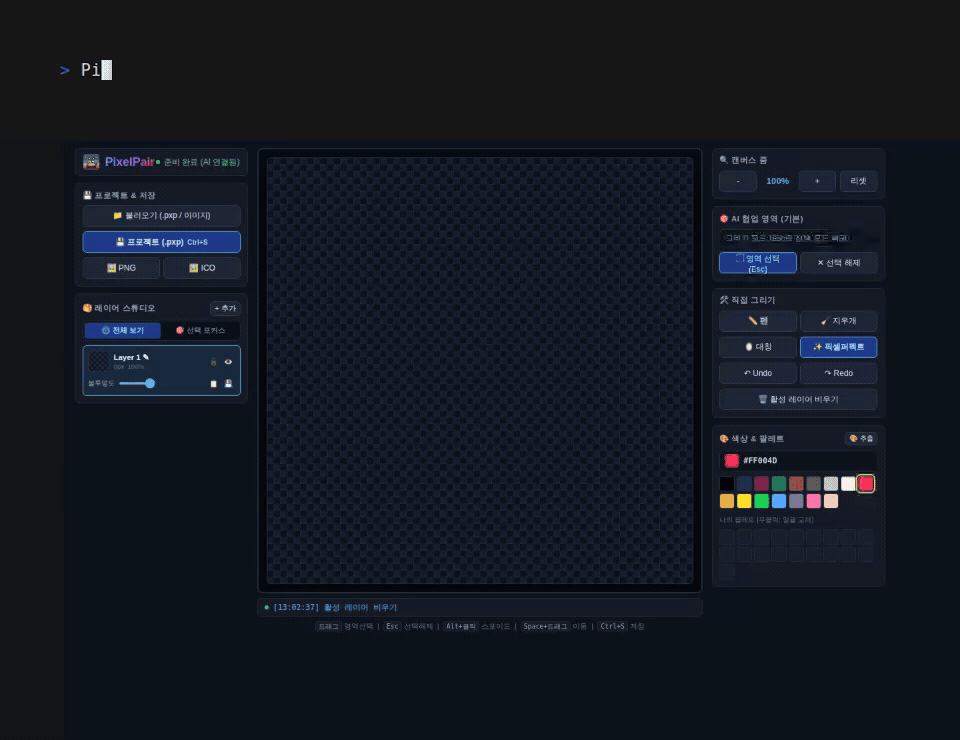This screenshot has height=740, width=960.
Task: Undo the last action
Action: click(758, 373)
